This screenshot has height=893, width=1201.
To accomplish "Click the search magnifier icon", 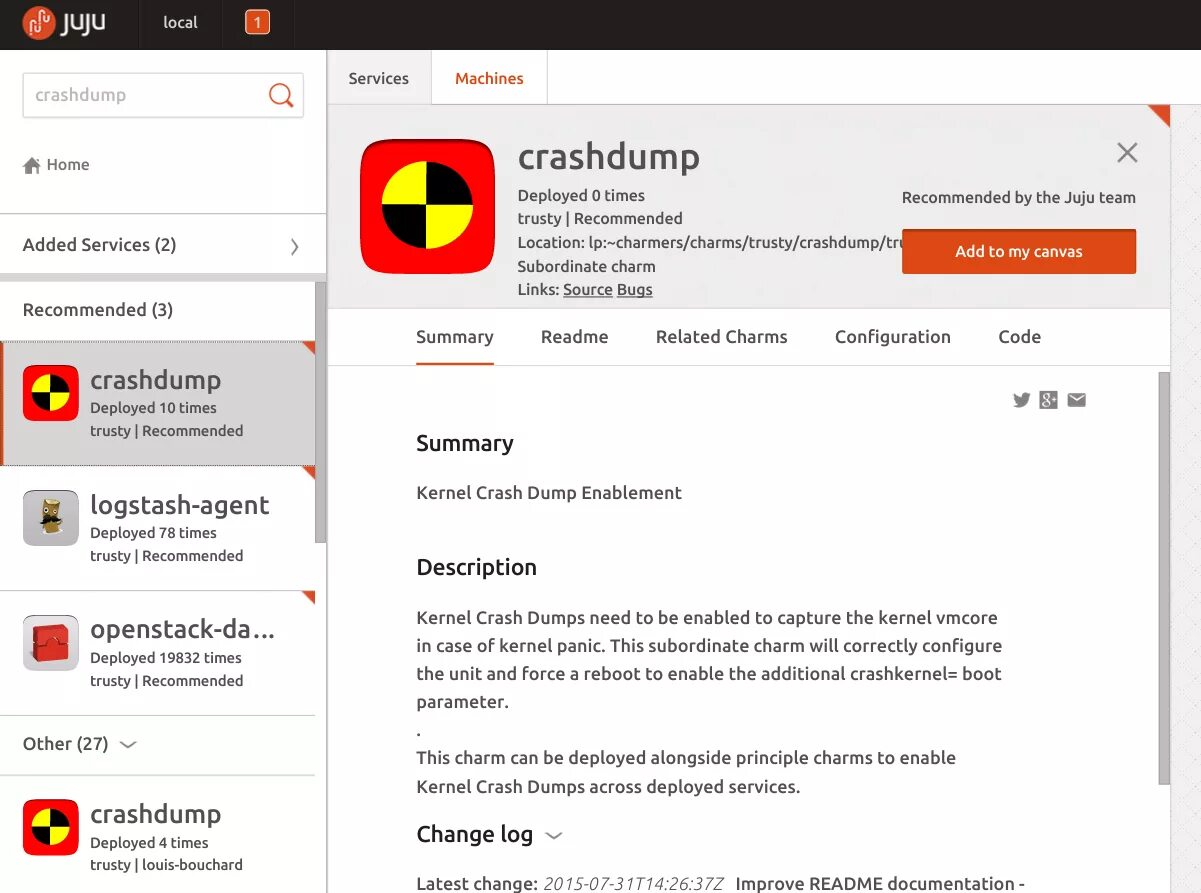I will click(x=279, y=95).
